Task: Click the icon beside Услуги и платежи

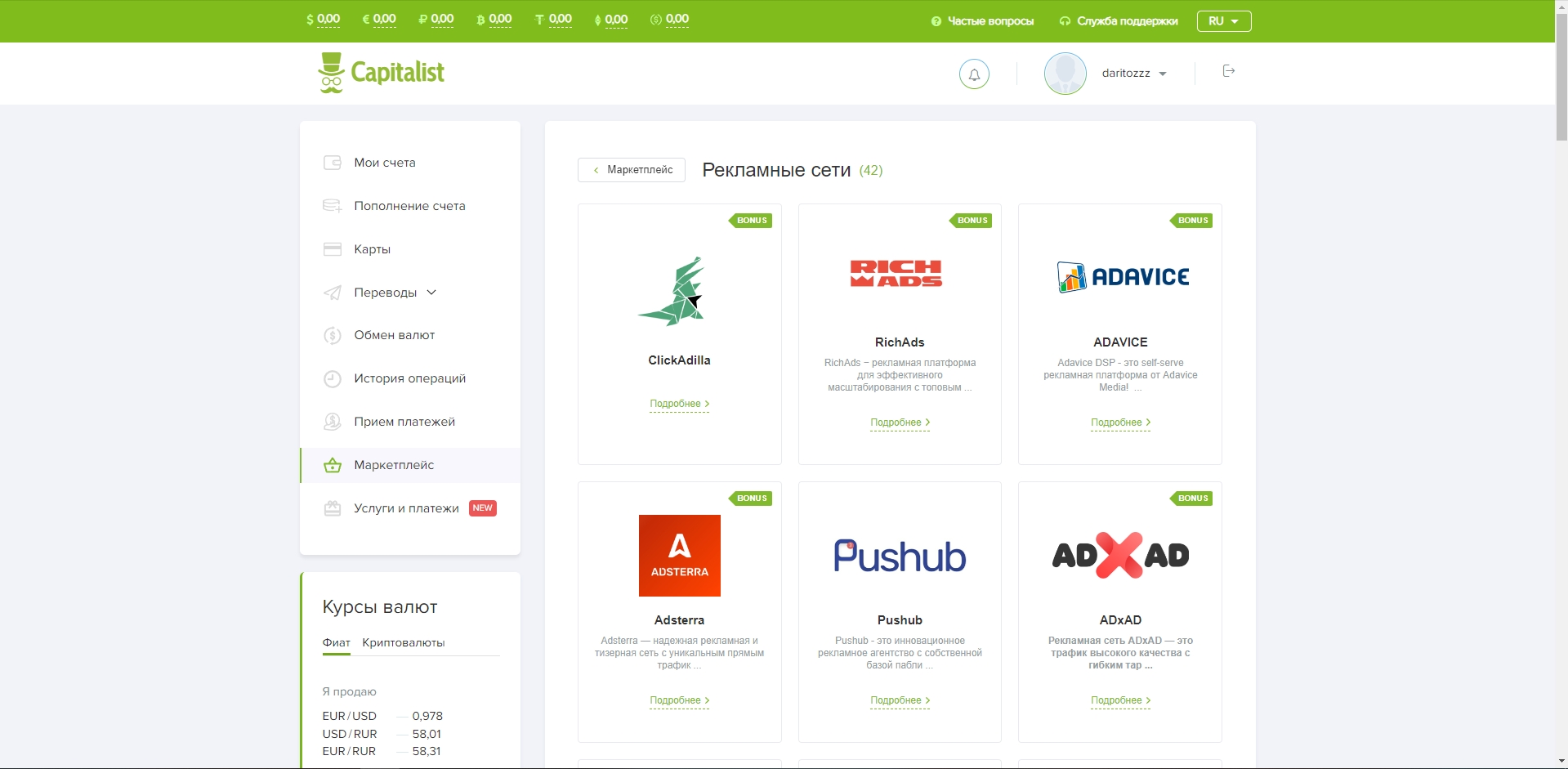Action: pyautogui.click(x=332, y=508)
